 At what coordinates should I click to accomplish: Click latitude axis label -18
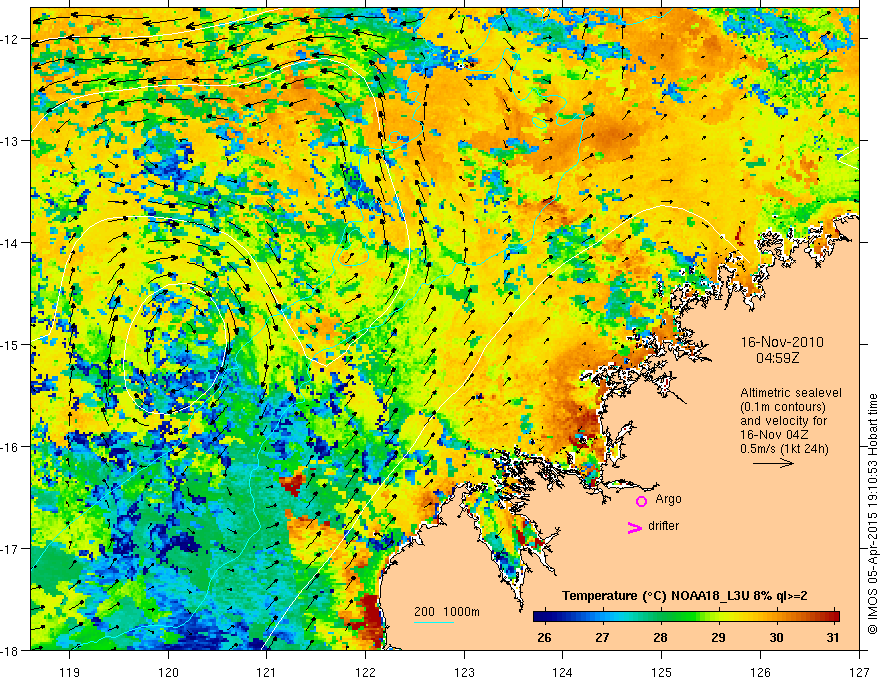coord(11,650)
